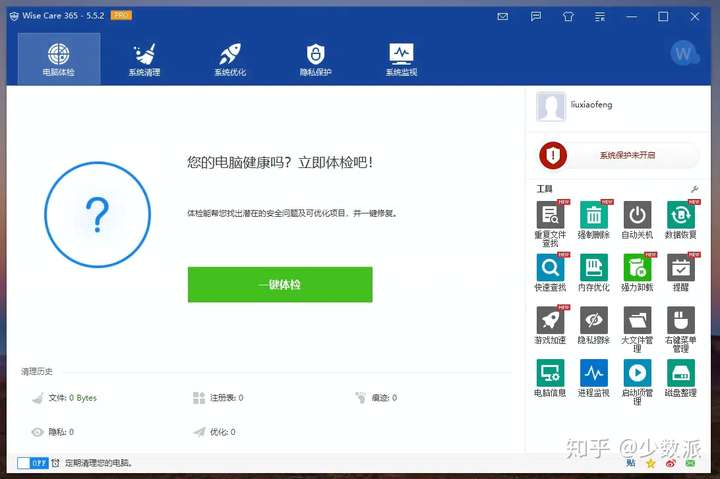Open the title bar menu list icon
Image resolution: width=720 pixels, height=479 pixels.
600,17
